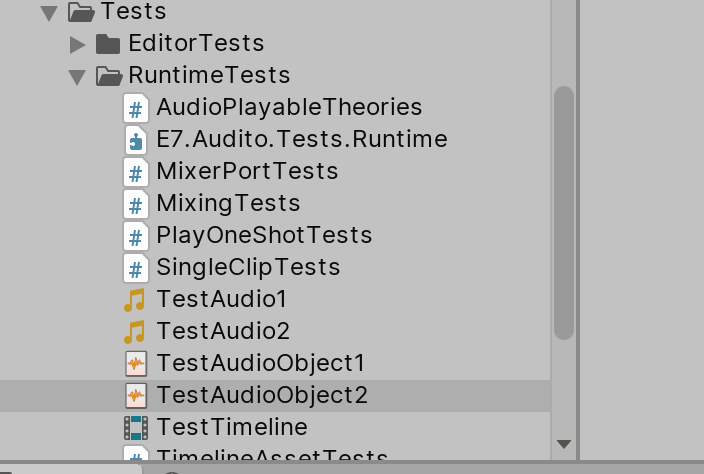
Task: Select the TestTimeline asset name
Action: click(232, 428)
